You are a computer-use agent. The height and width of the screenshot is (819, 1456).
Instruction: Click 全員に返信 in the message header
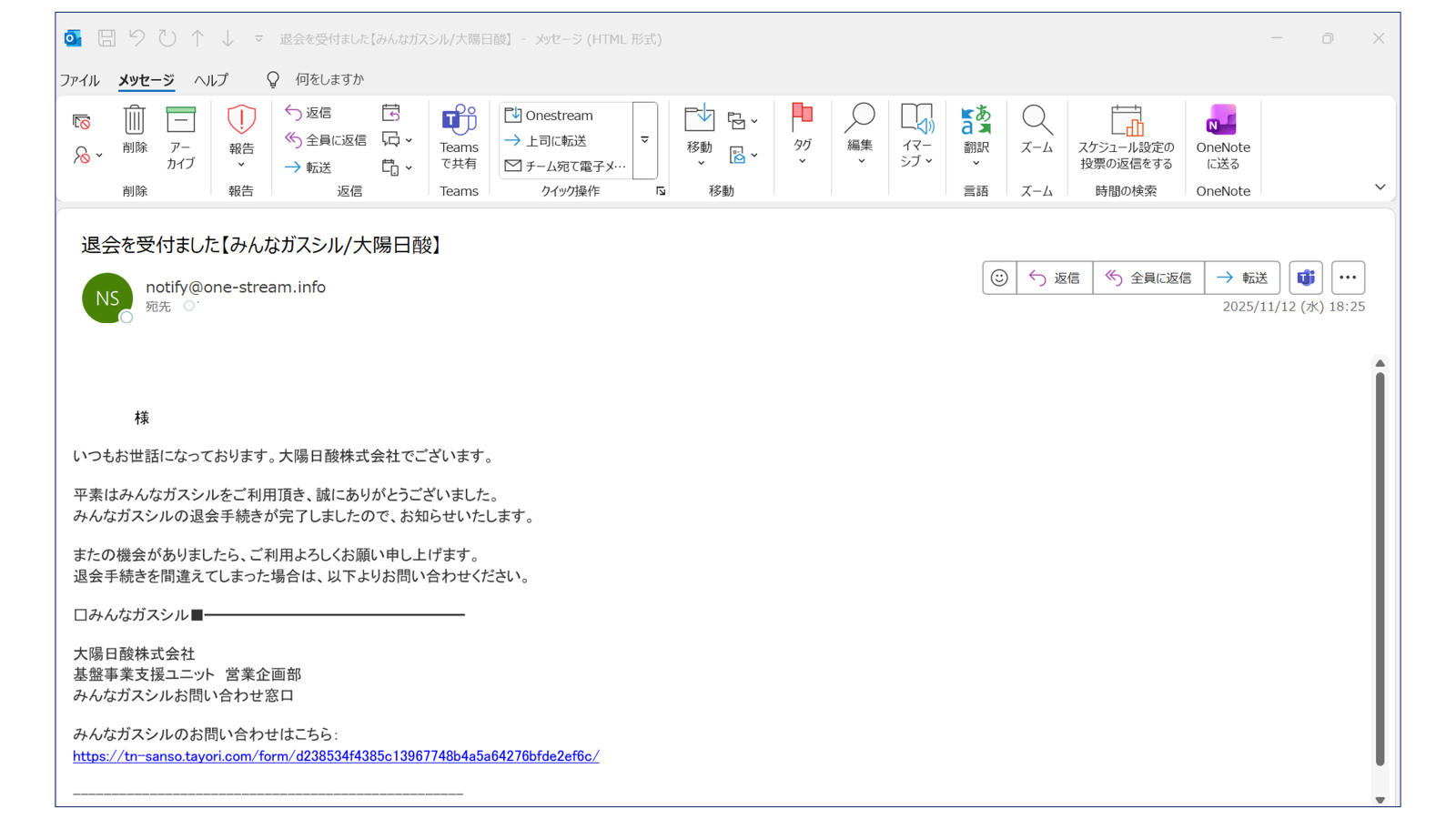point(1148,278)
